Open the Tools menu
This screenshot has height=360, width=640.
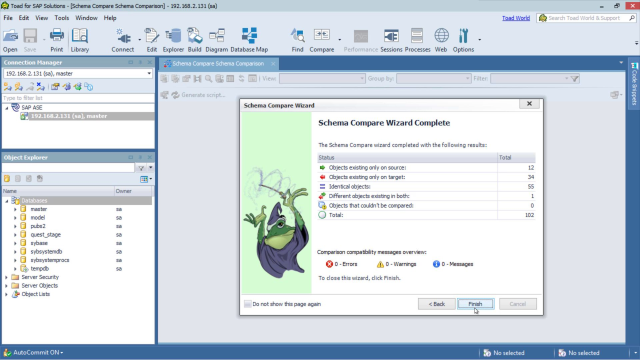(x=62, y=18)
